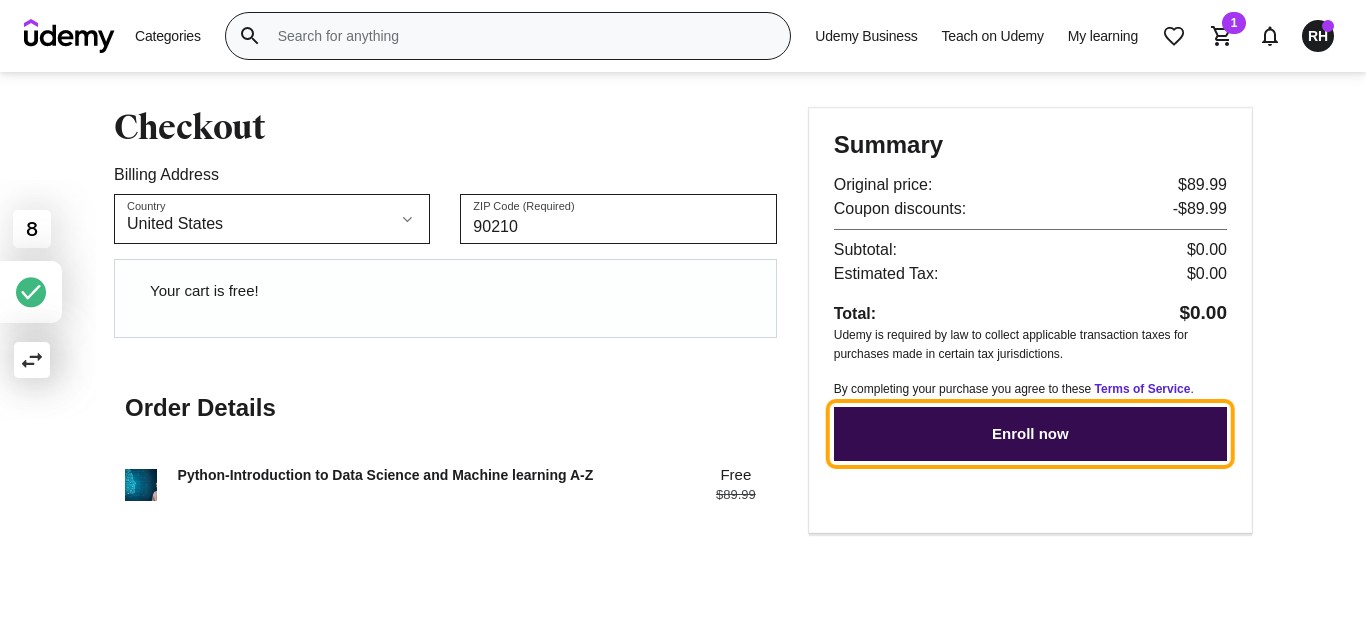
Task: Click the Udemy logo
Action: coord(69,36)
